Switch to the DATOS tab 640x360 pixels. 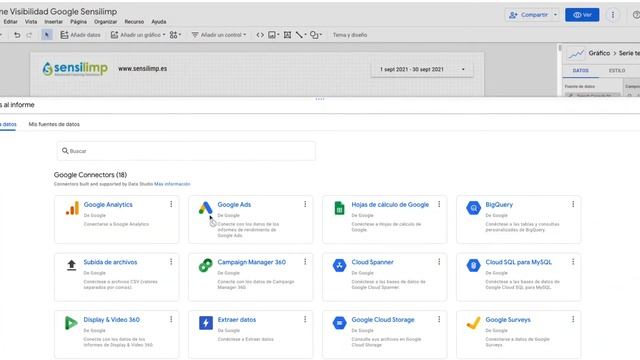pos(580,71)
